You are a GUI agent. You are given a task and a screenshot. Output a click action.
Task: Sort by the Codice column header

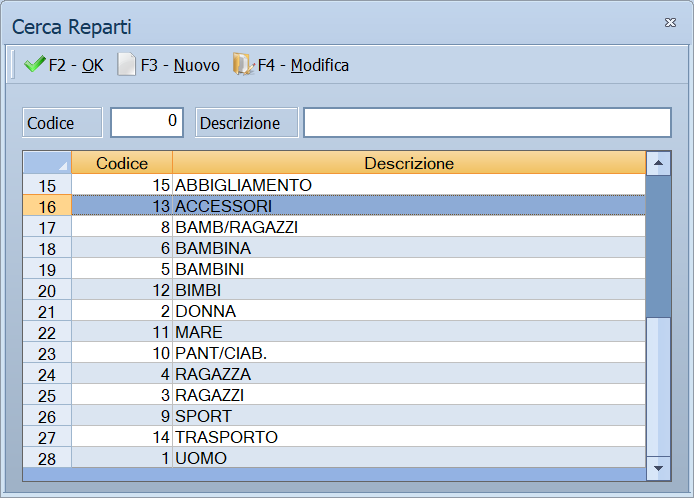click(122, 163)
